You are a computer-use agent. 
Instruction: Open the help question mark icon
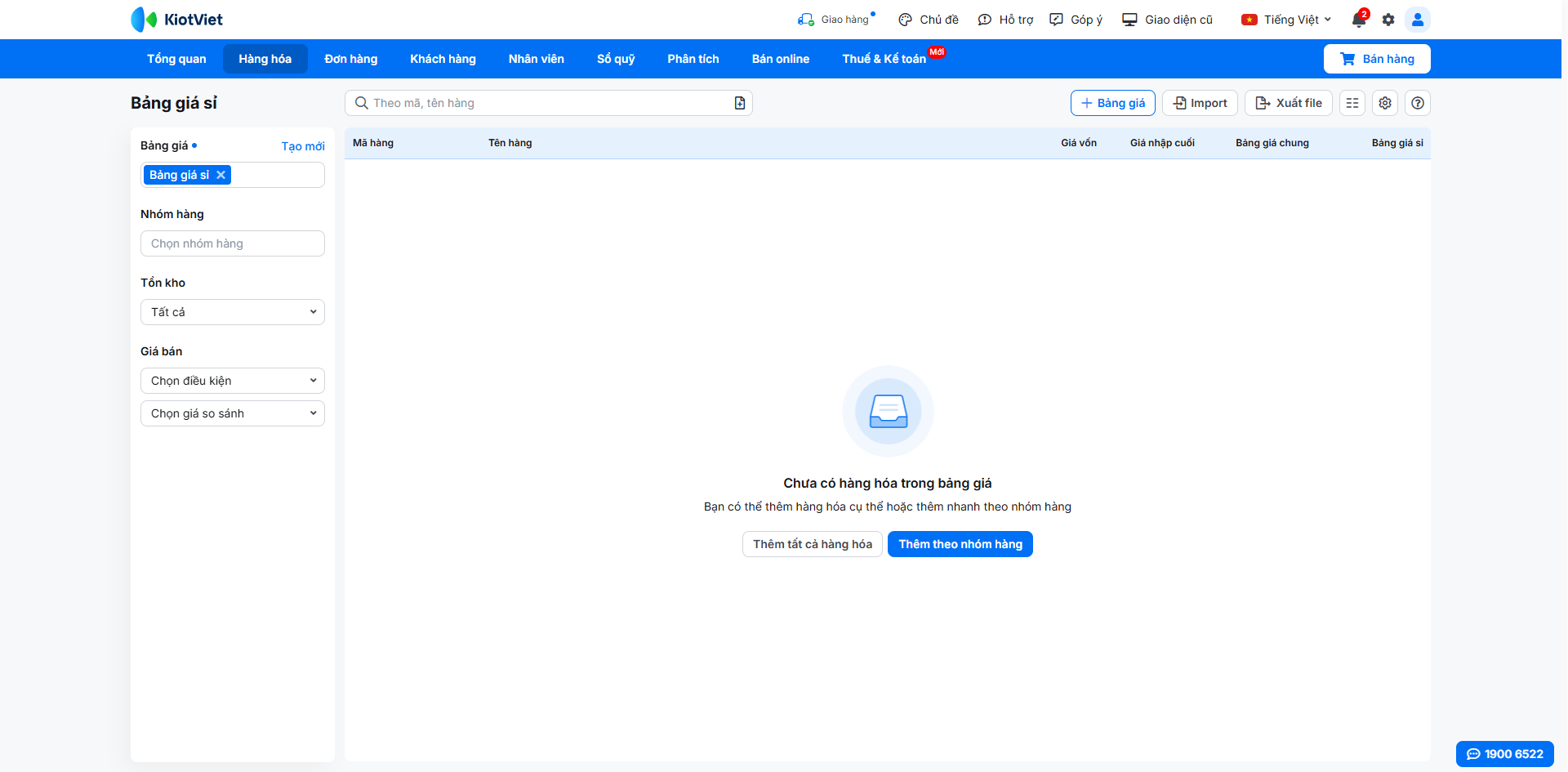(x=1418, y=103)
